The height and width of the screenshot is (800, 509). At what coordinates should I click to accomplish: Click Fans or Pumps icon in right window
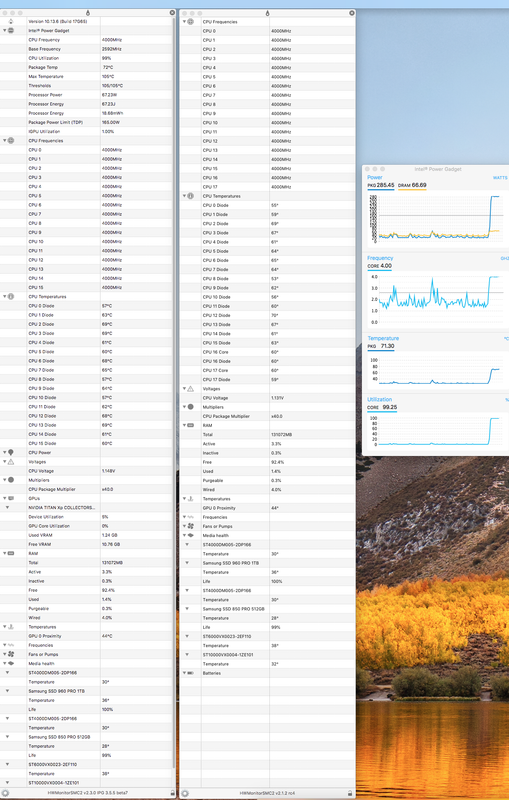click(190, 526)
